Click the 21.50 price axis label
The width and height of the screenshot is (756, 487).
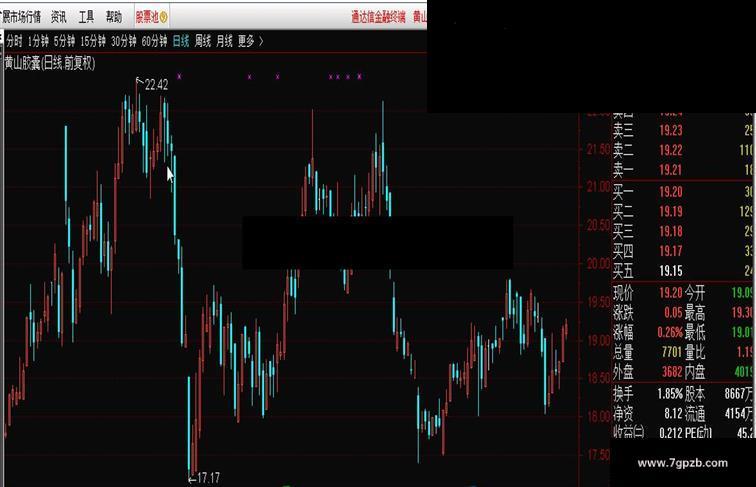point(598,149)
